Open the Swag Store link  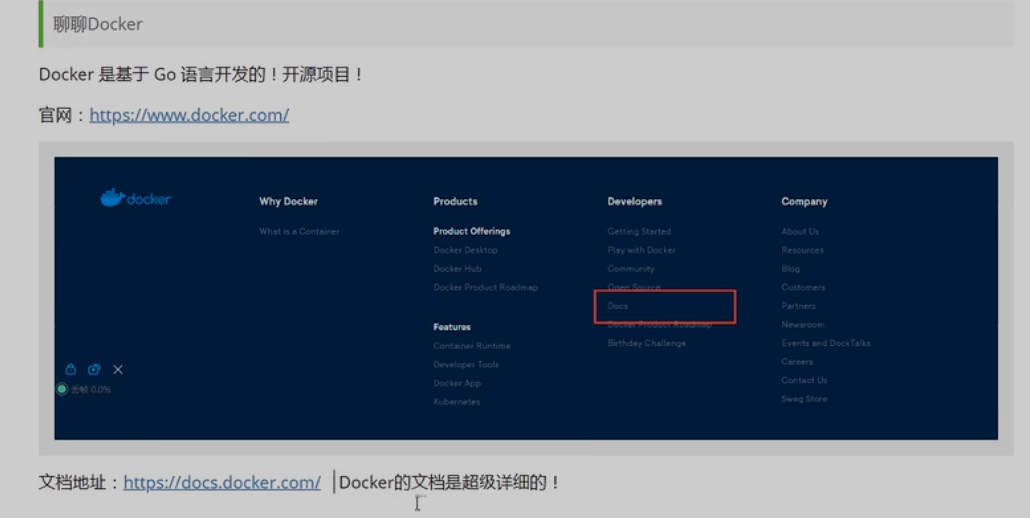804,399
